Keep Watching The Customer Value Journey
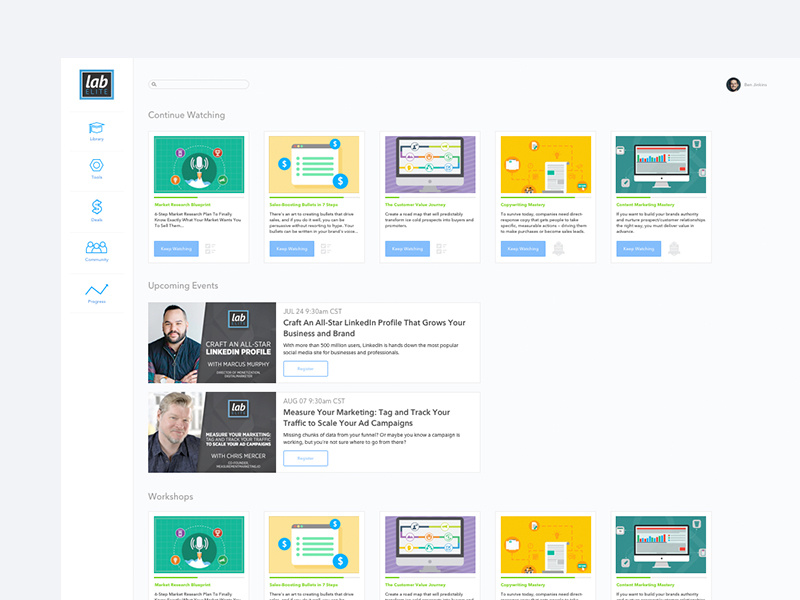 (407, 248)
